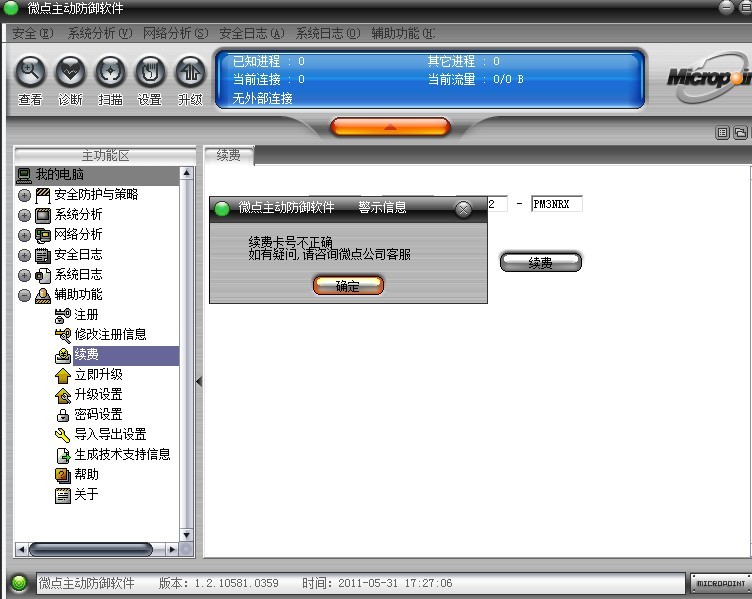Expand the 安全防护与策略 node
The height and width of the screenshot is (599, 752).
[x=24, y=195]
